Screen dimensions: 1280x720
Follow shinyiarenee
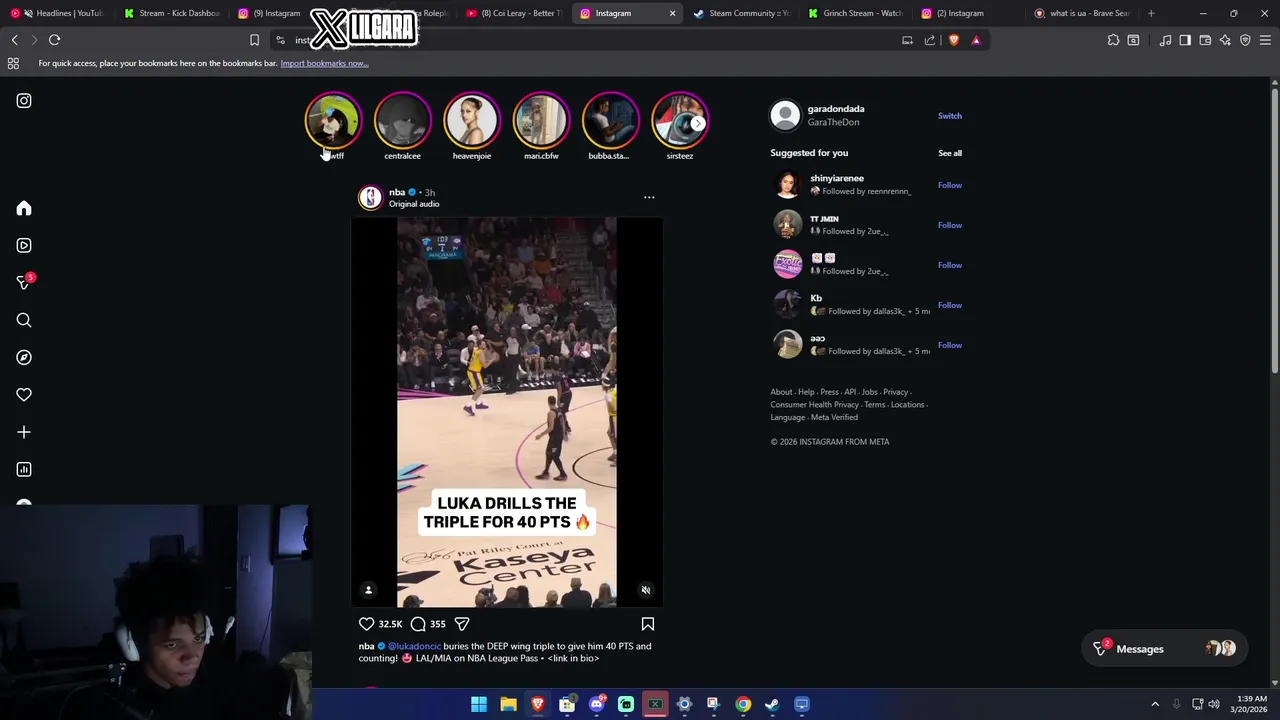950,185
